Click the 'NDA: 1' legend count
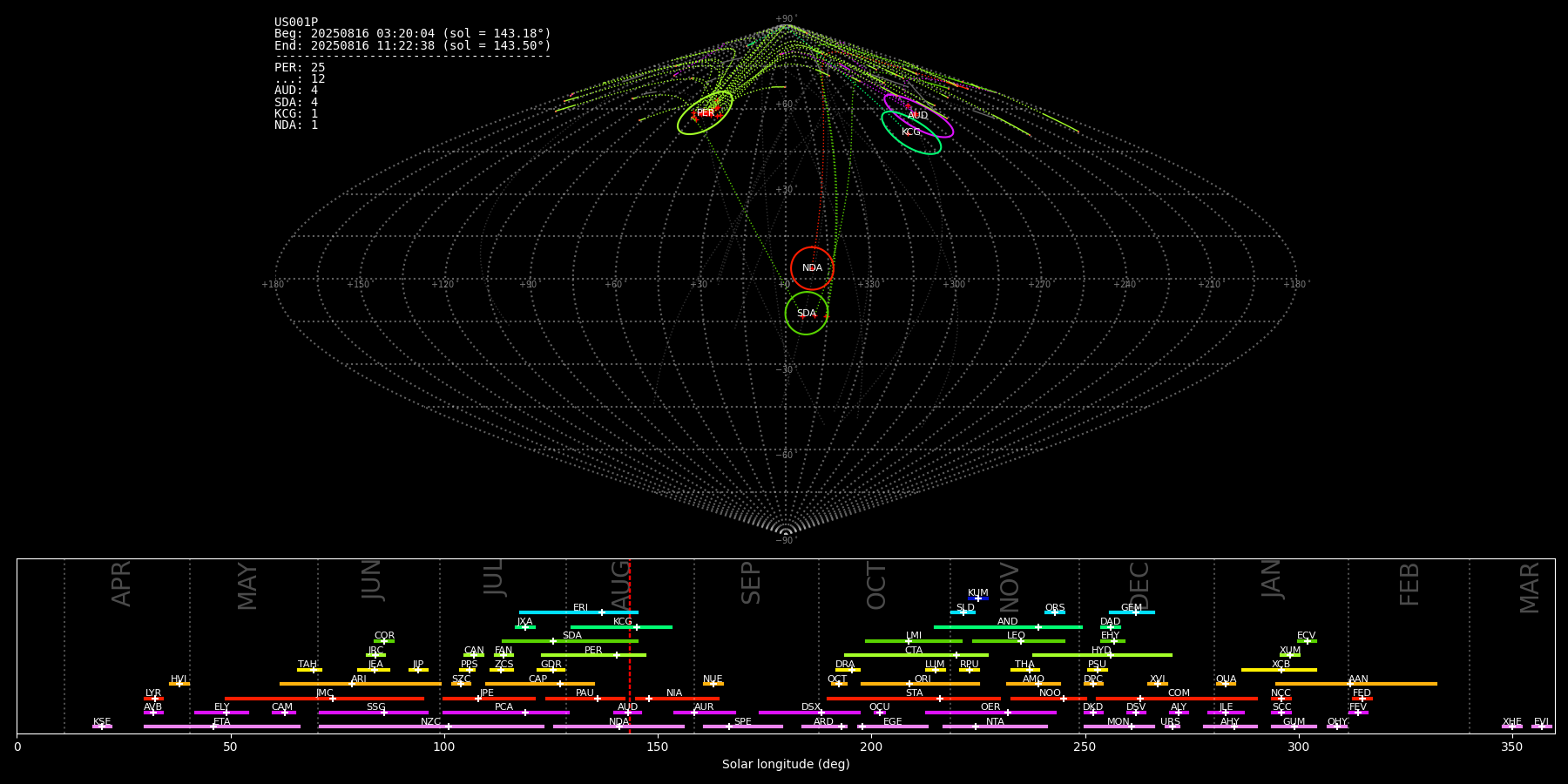Viewport: 1568px width, 784px height. click(x=296, y=125)
